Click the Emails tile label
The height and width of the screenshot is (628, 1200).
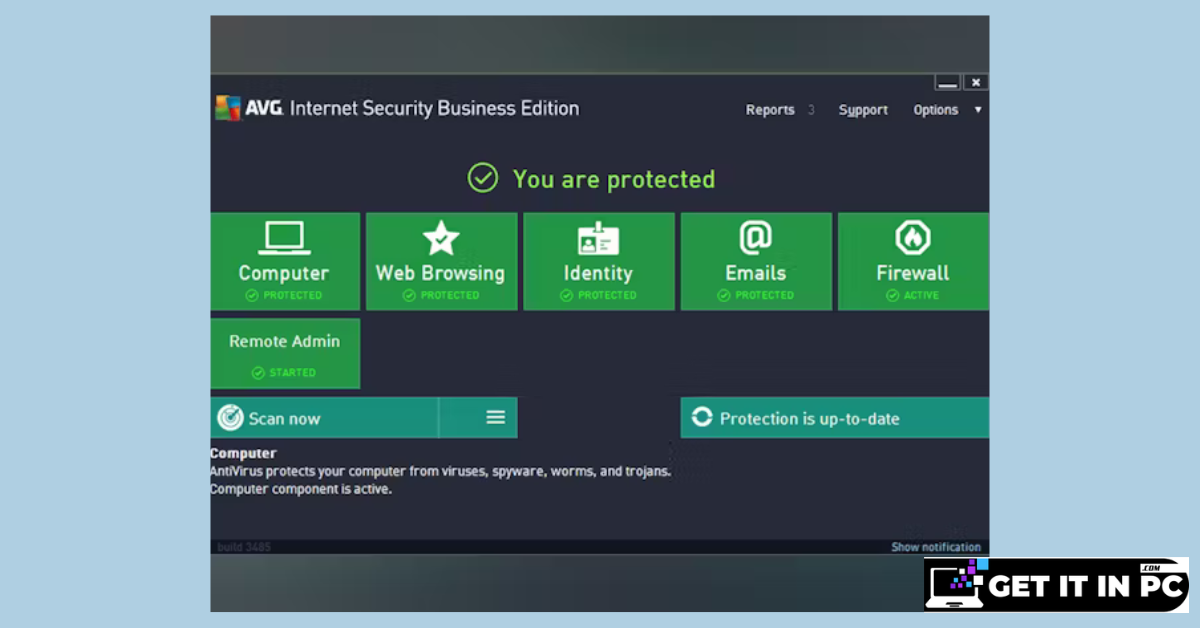tap(755, 273)
